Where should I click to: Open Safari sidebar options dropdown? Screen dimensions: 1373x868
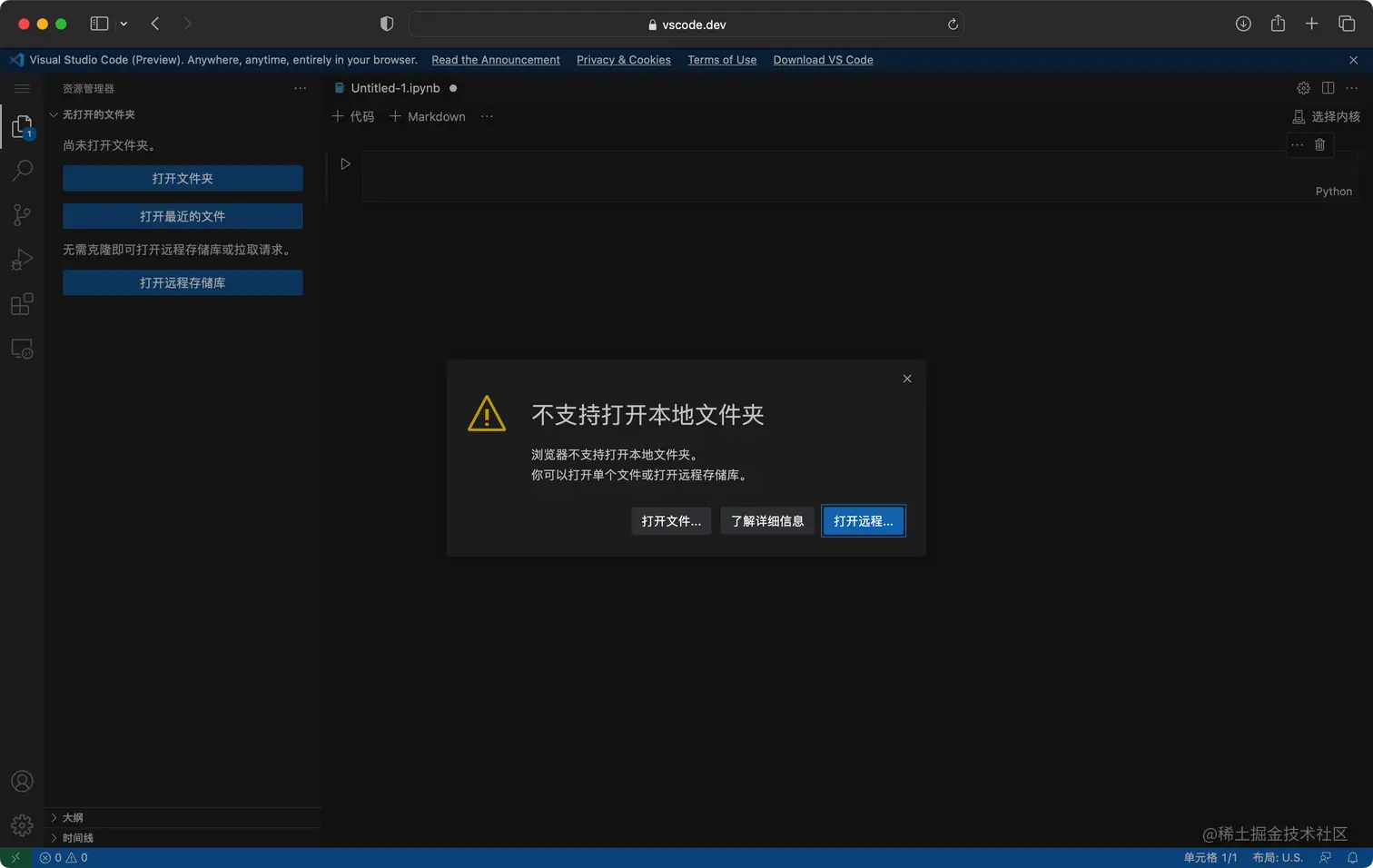tap(123, 24)
